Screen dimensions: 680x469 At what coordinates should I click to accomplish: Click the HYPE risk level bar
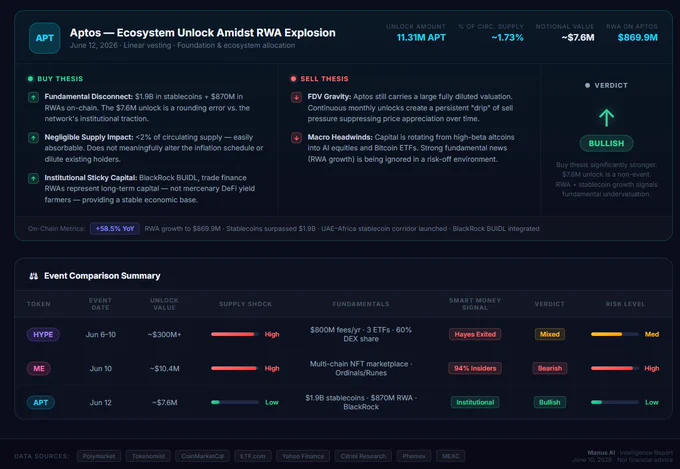(615, 335)
